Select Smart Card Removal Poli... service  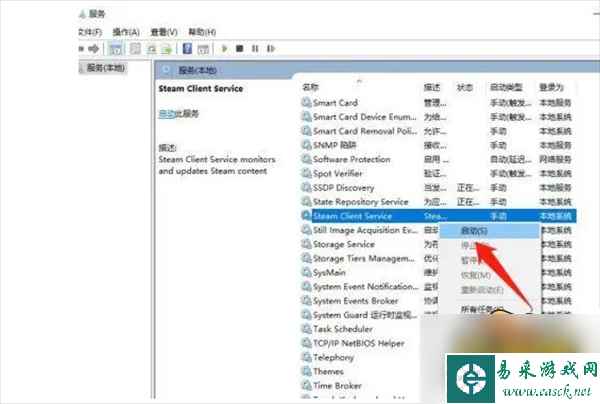coord(437,131)
